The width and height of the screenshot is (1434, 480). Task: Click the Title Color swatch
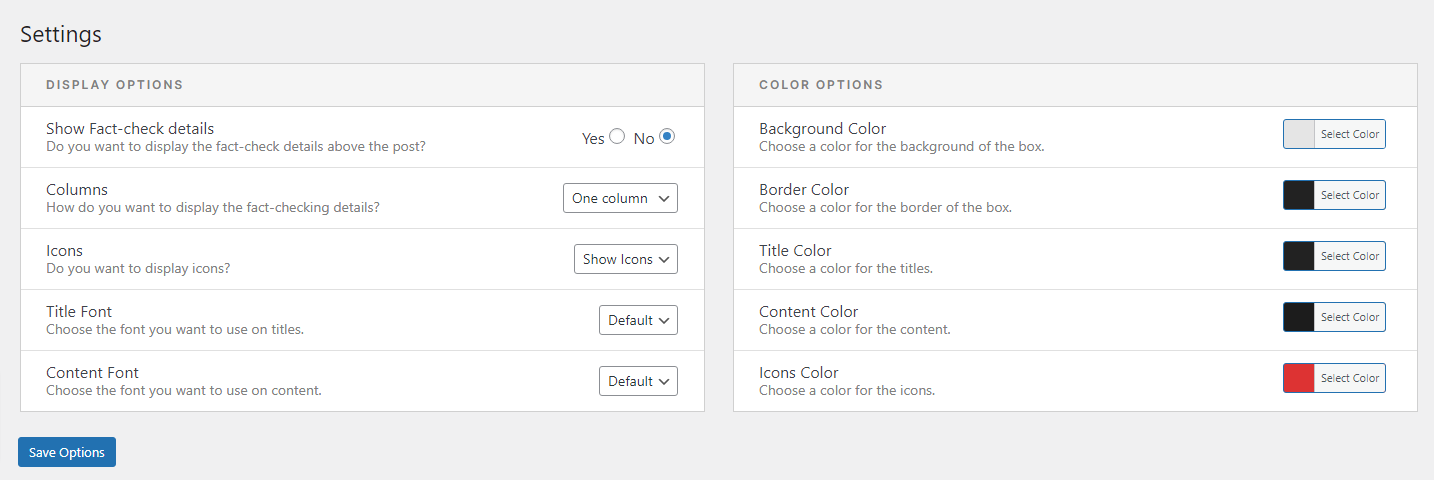click(1298, 256)
